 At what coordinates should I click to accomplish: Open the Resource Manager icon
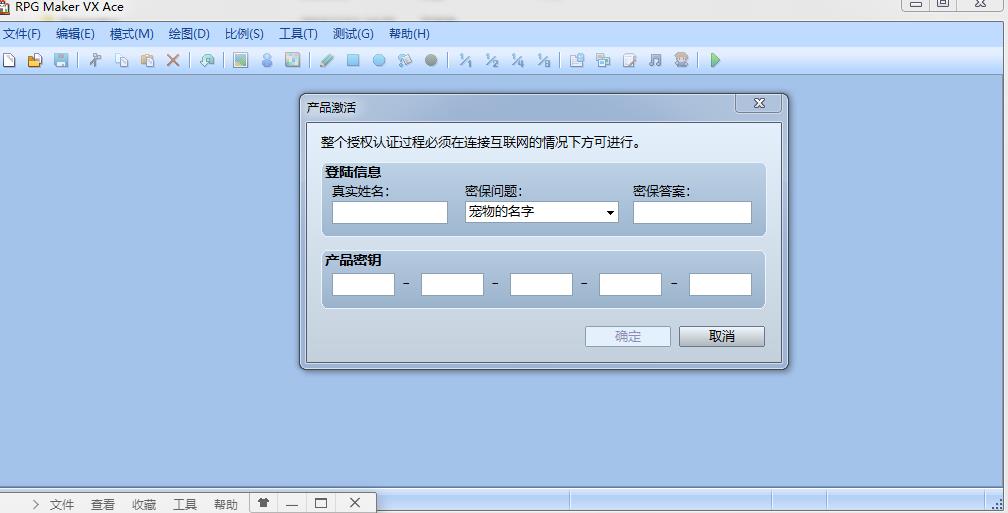tap(603, 60)
